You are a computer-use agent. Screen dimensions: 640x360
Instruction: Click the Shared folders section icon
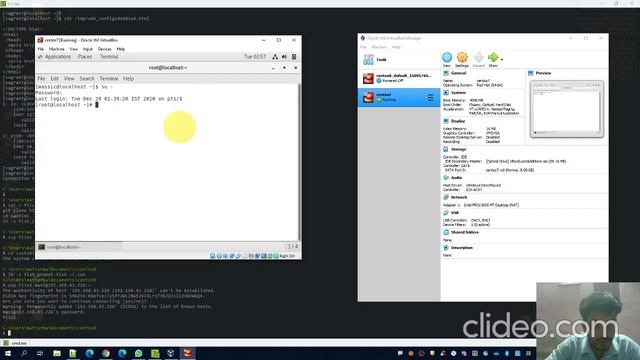[x=446, y=232]
